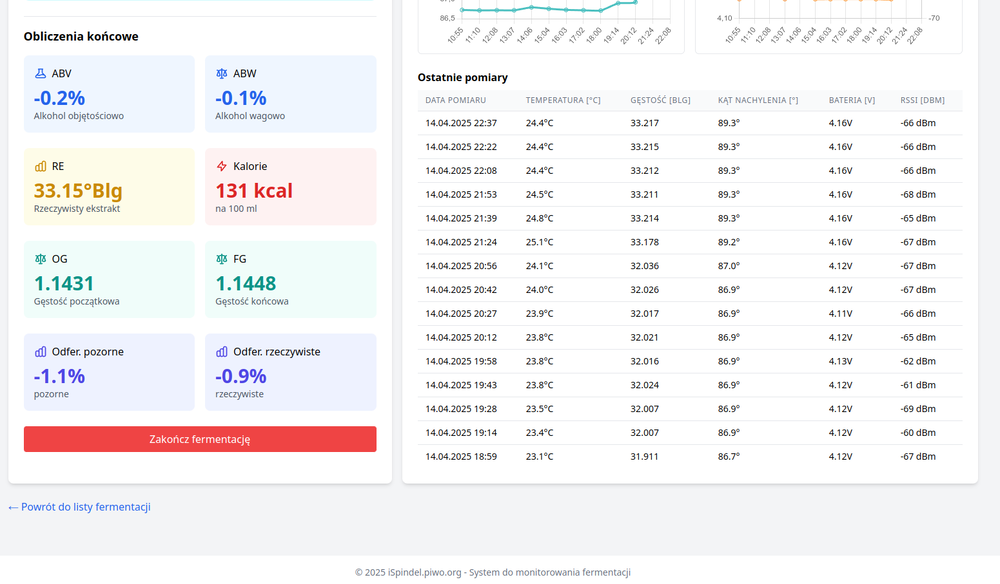This screenshot has width=1000, height=584.
Task: Select the 14.04.2025 18:59 measurement row
Action: pyautogui.click(x=690, y=457)
